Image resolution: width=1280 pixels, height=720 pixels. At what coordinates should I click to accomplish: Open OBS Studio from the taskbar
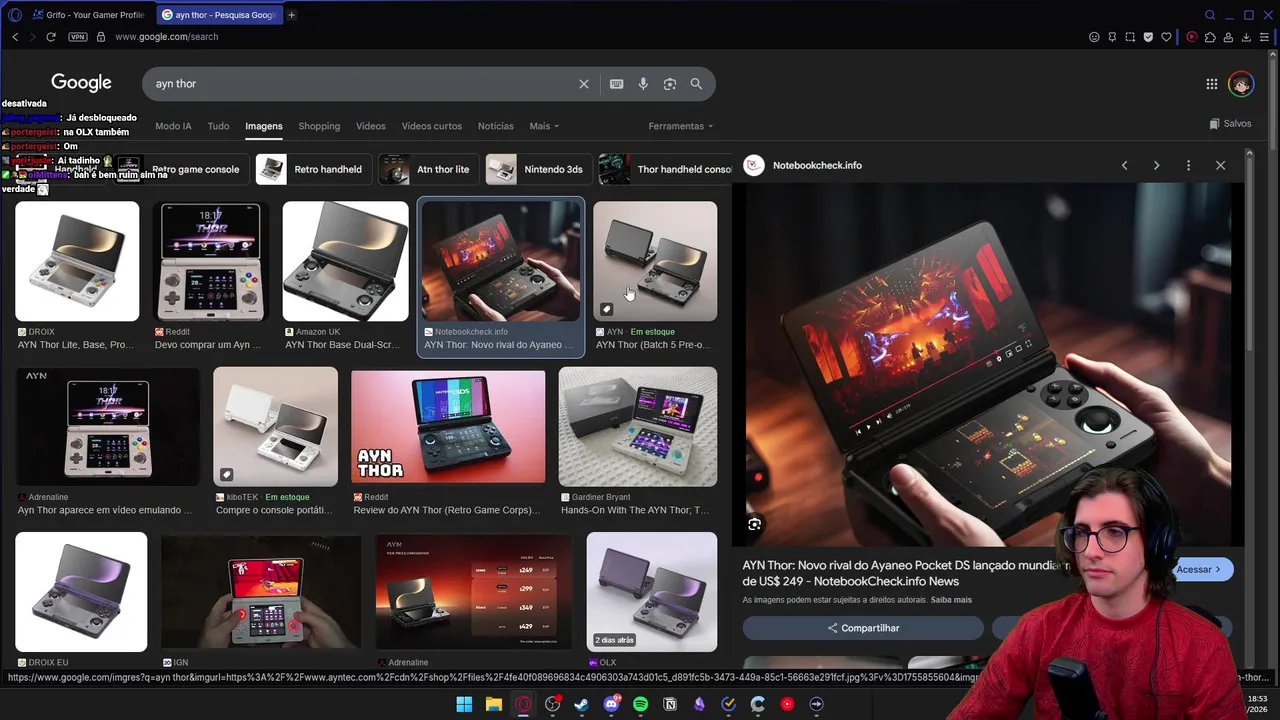pyautogui.click(x=552, y=704)
